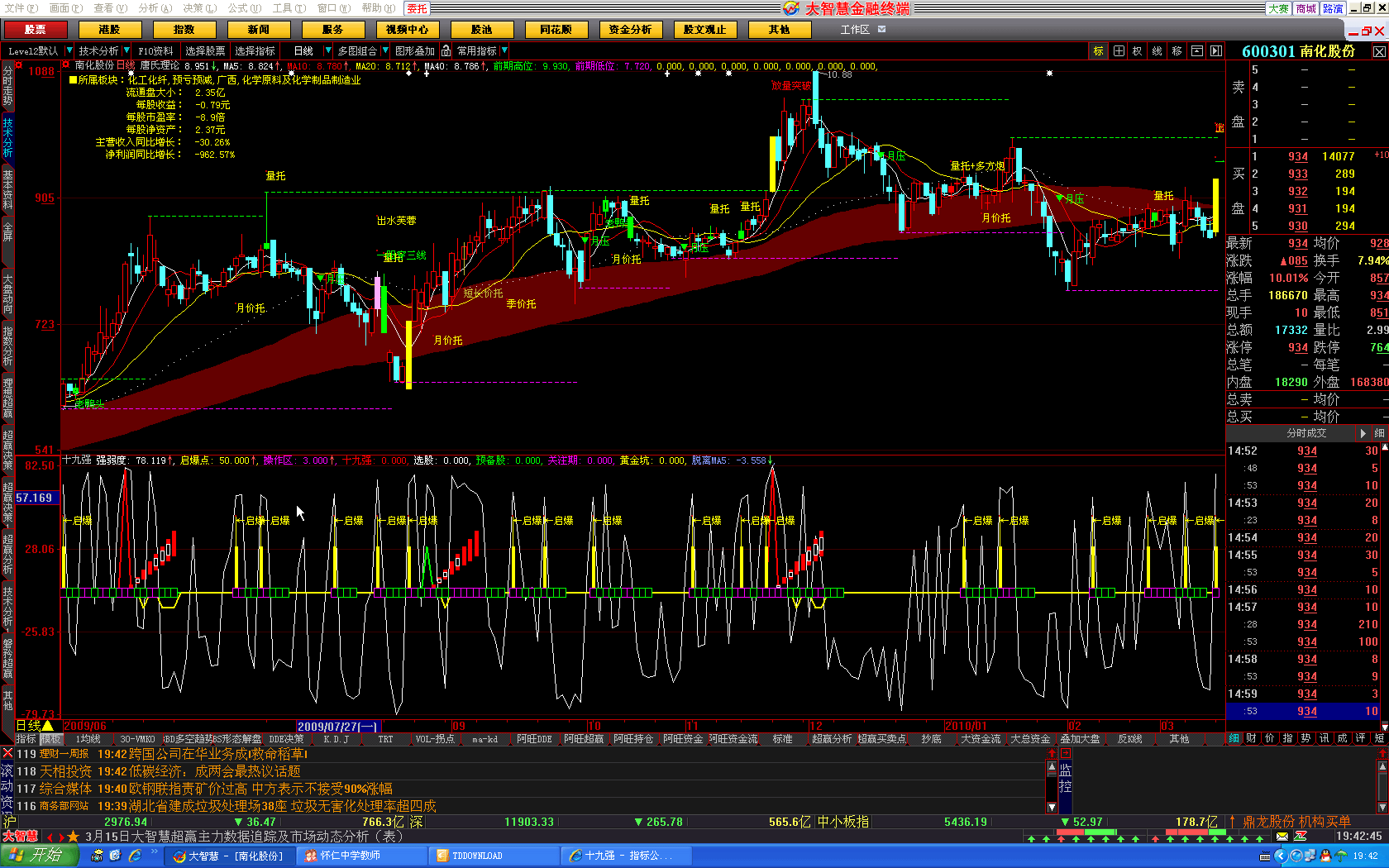The height and width of the screenshot is (868, 1389).
Task: Select the 财 finance tab in side panel
Action: [1252, 738]
